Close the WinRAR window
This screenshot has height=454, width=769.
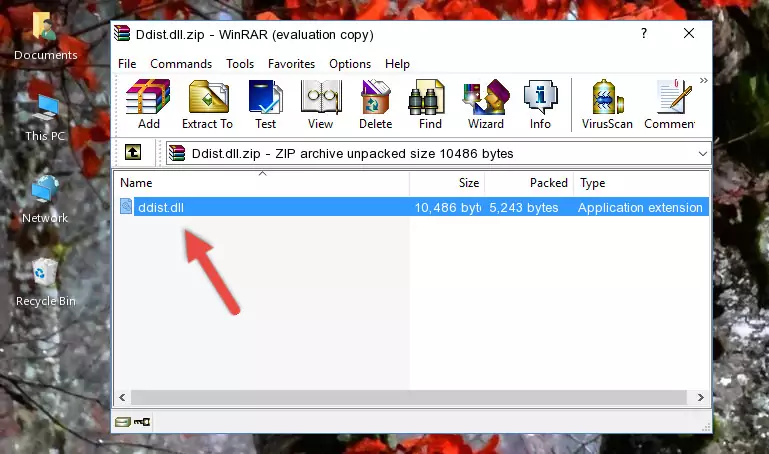689,33
